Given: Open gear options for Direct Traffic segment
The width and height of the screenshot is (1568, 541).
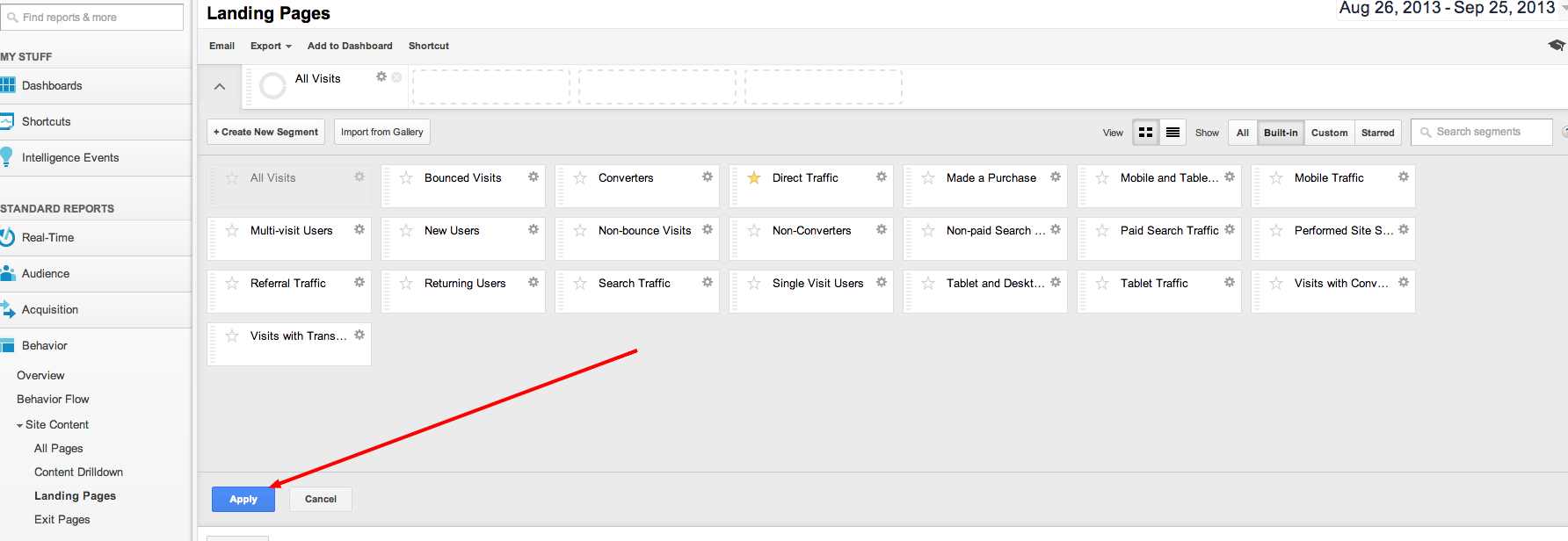Looking at the screenshot, I should click(x=882, y=177).
